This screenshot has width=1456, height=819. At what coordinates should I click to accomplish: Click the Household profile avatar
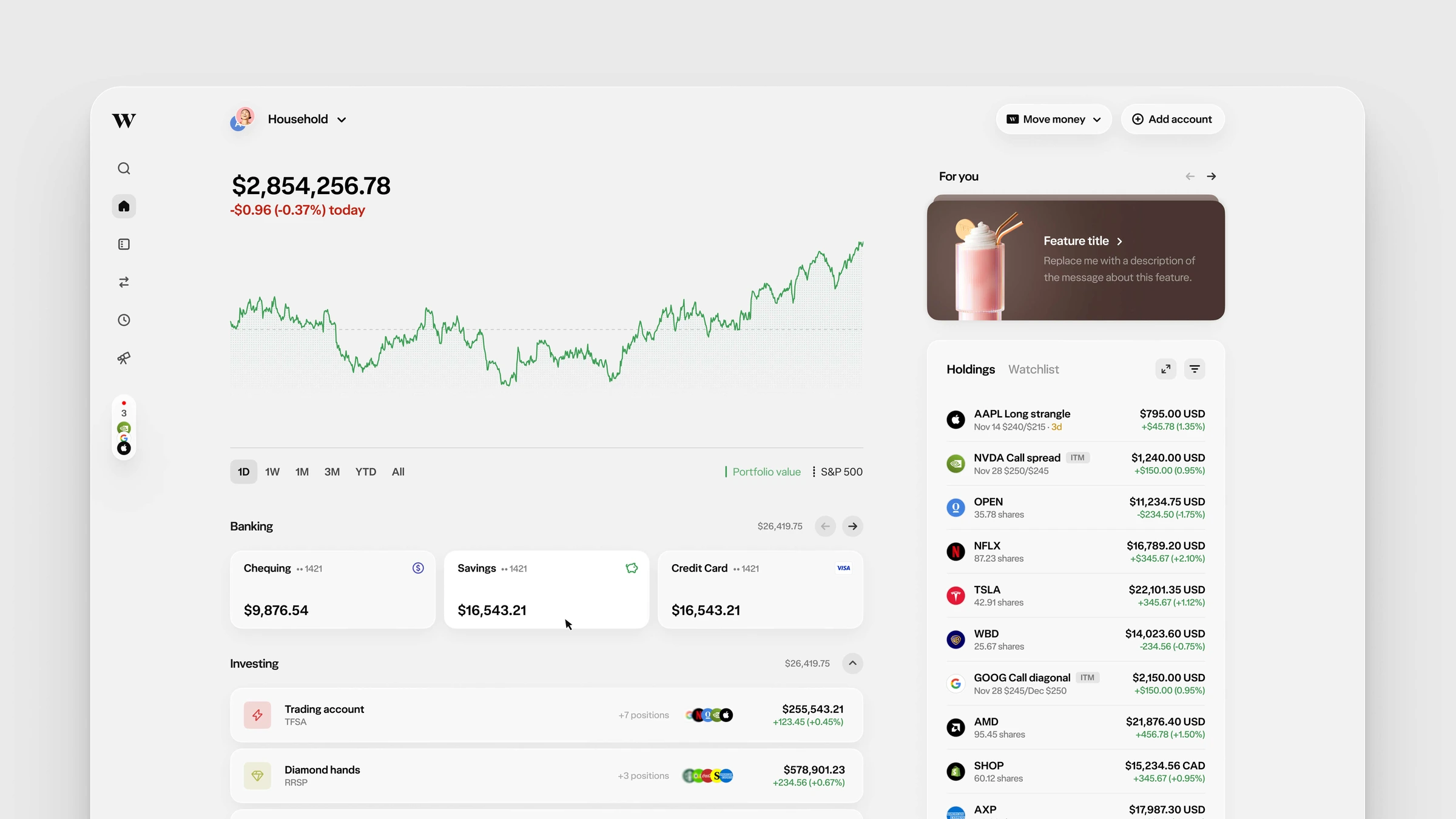pyautogui.click(x=242, y=119)
